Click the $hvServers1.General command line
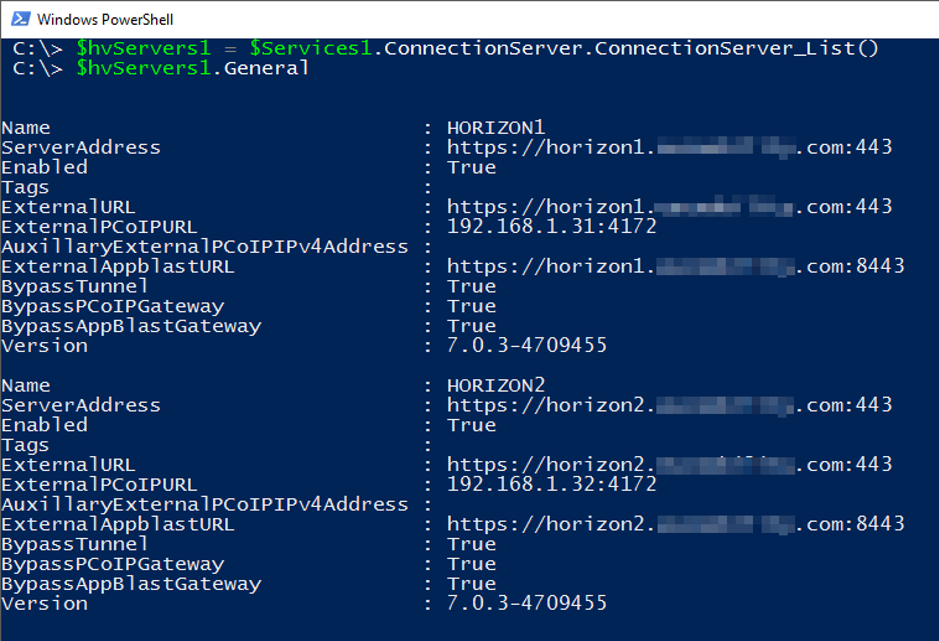 pos(192,68)
